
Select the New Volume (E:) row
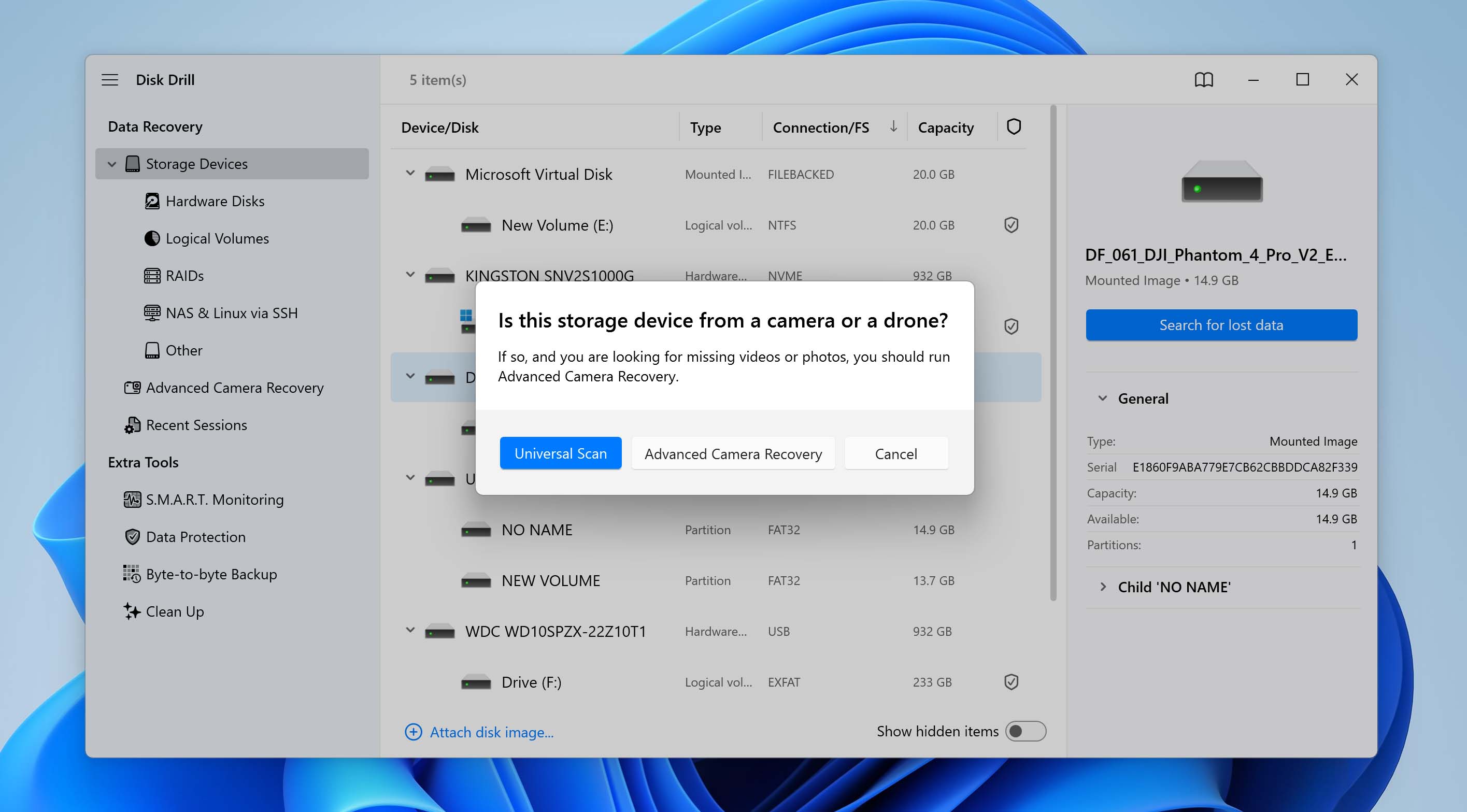[x=715, y=225]
